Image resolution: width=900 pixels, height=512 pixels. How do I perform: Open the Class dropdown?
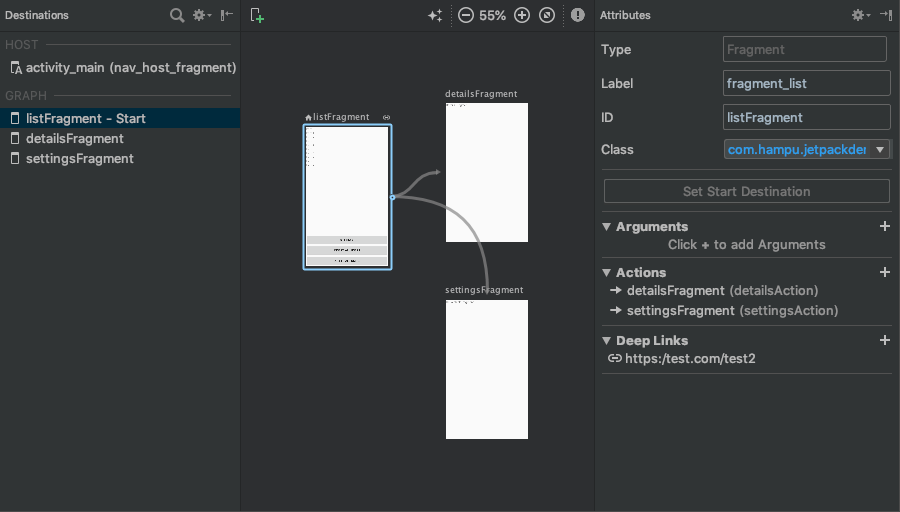click(x=880, y=150)
